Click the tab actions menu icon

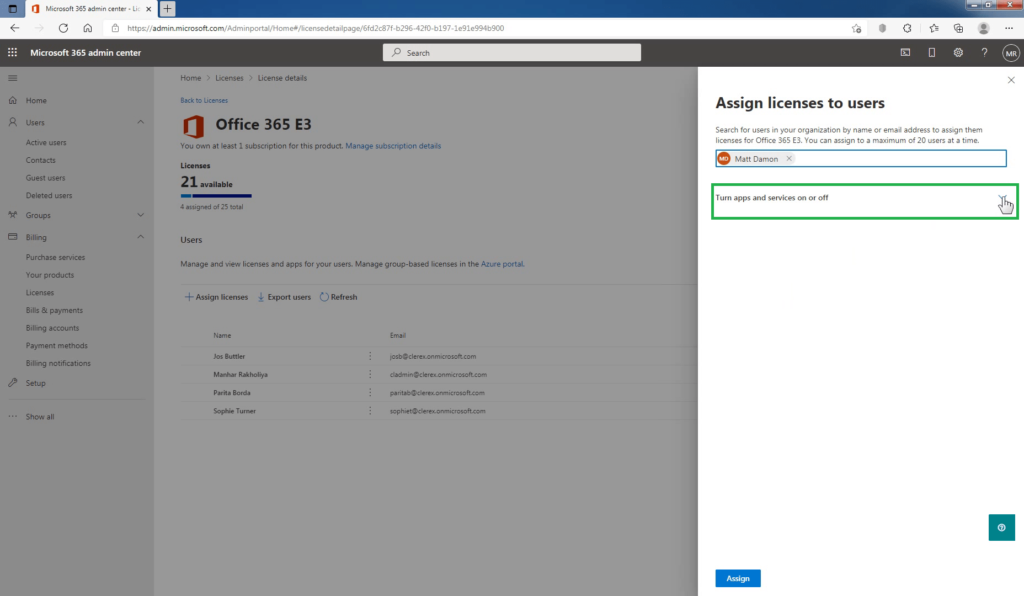[x=12, y=8]
